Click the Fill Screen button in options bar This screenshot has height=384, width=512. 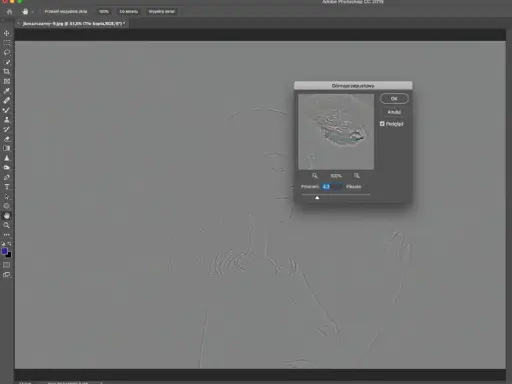(x=162, y=12)
